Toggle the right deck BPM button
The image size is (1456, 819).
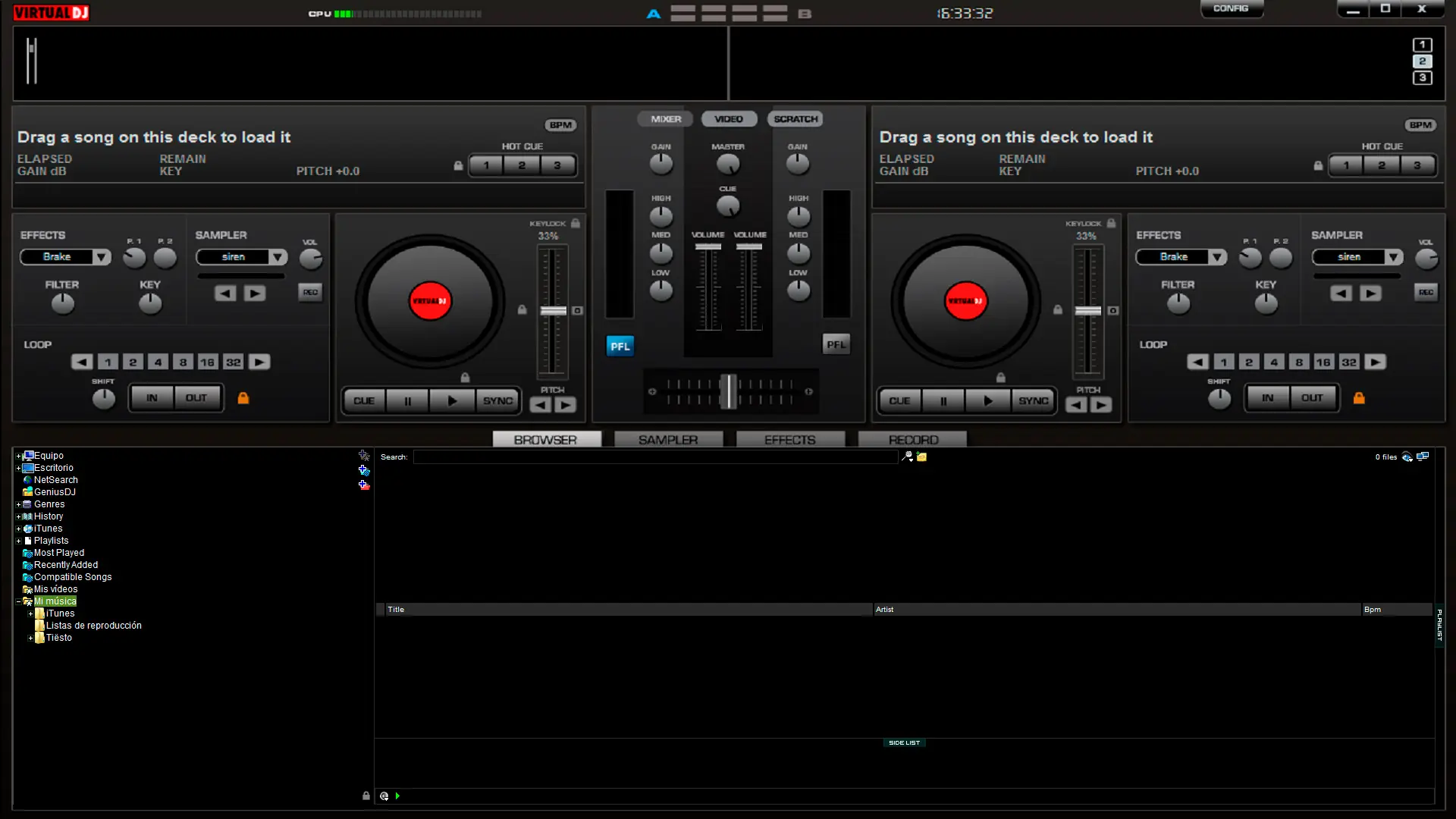pos(1420,125)
